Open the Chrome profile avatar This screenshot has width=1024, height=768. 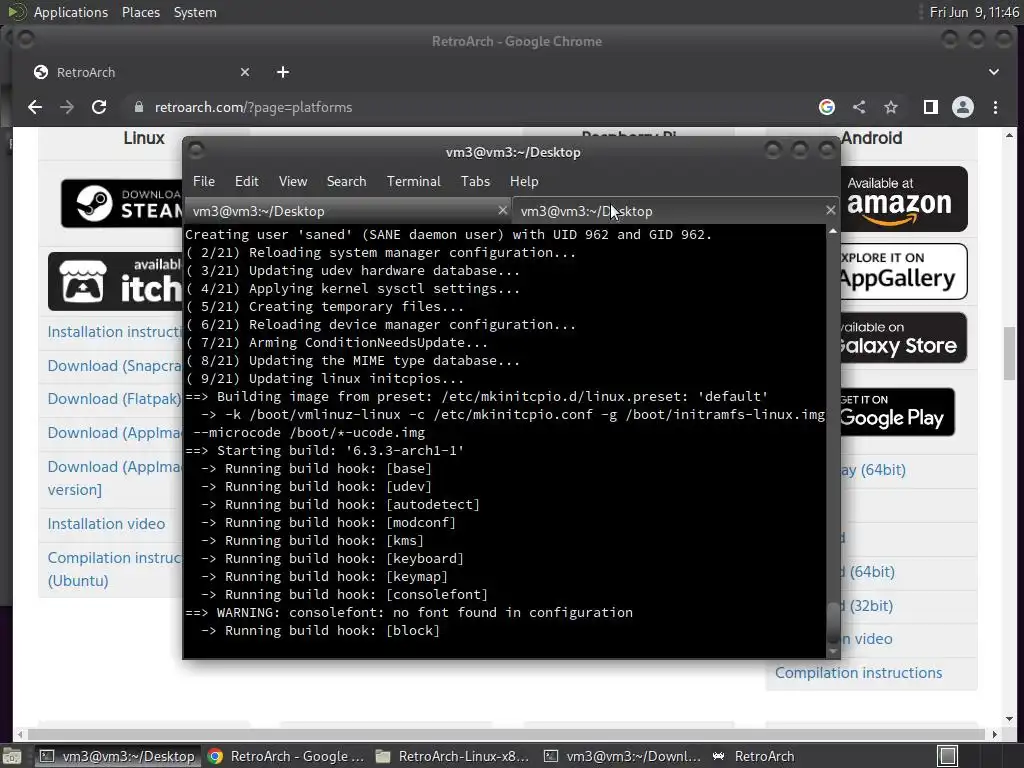(x=963, y=107)
